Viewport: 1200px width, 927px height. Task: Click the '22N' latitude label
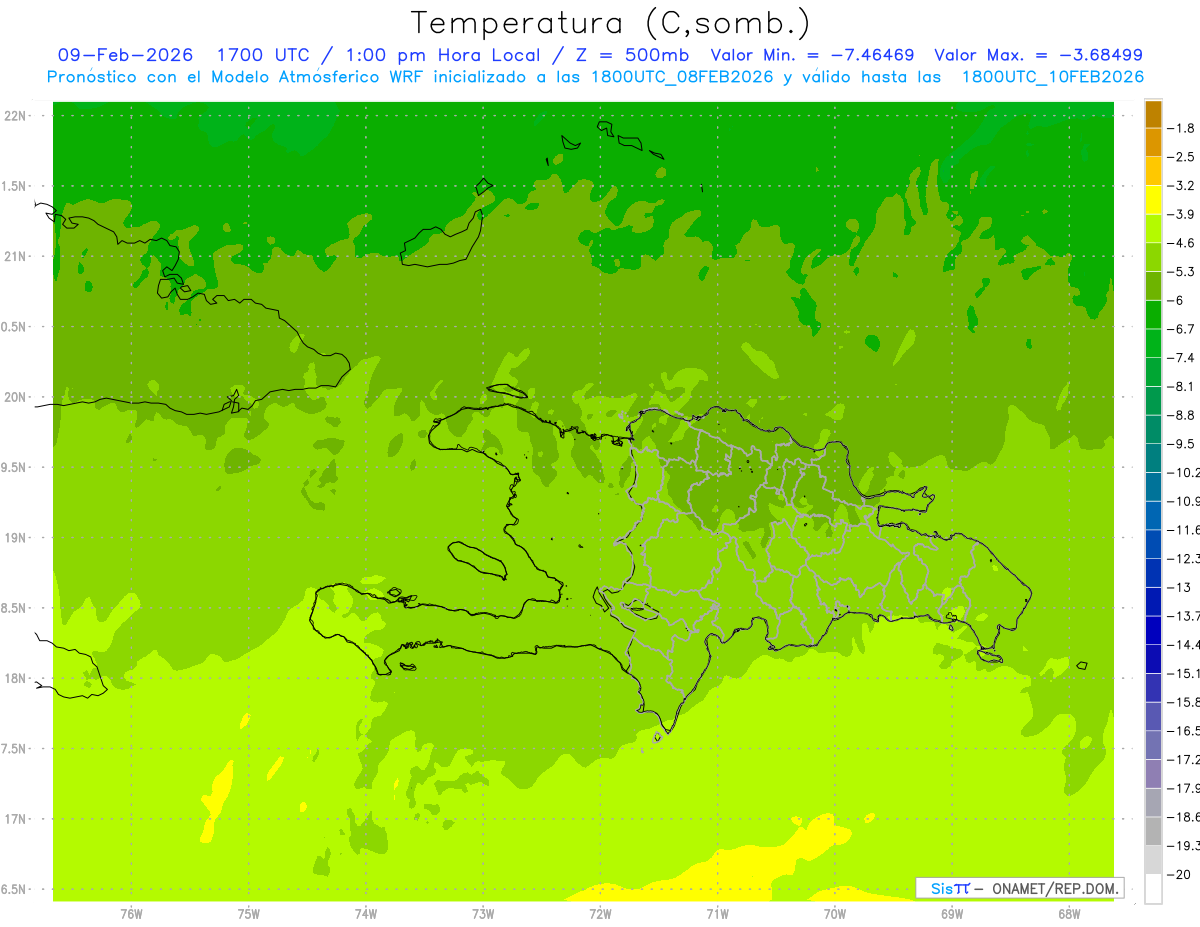(x=16, y=116)
